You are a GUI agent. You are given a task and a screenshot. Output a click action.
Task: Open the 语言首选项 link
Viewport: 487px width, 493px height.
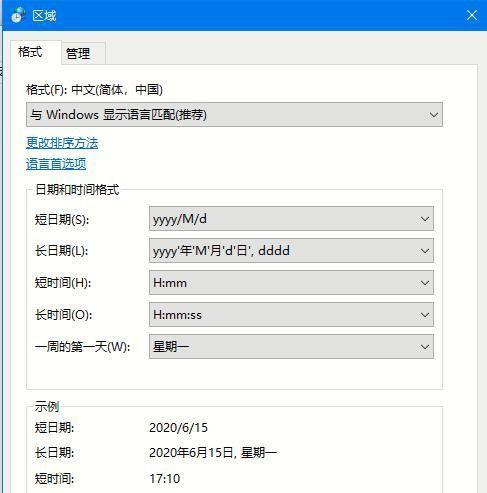click(x=56, y=164)
